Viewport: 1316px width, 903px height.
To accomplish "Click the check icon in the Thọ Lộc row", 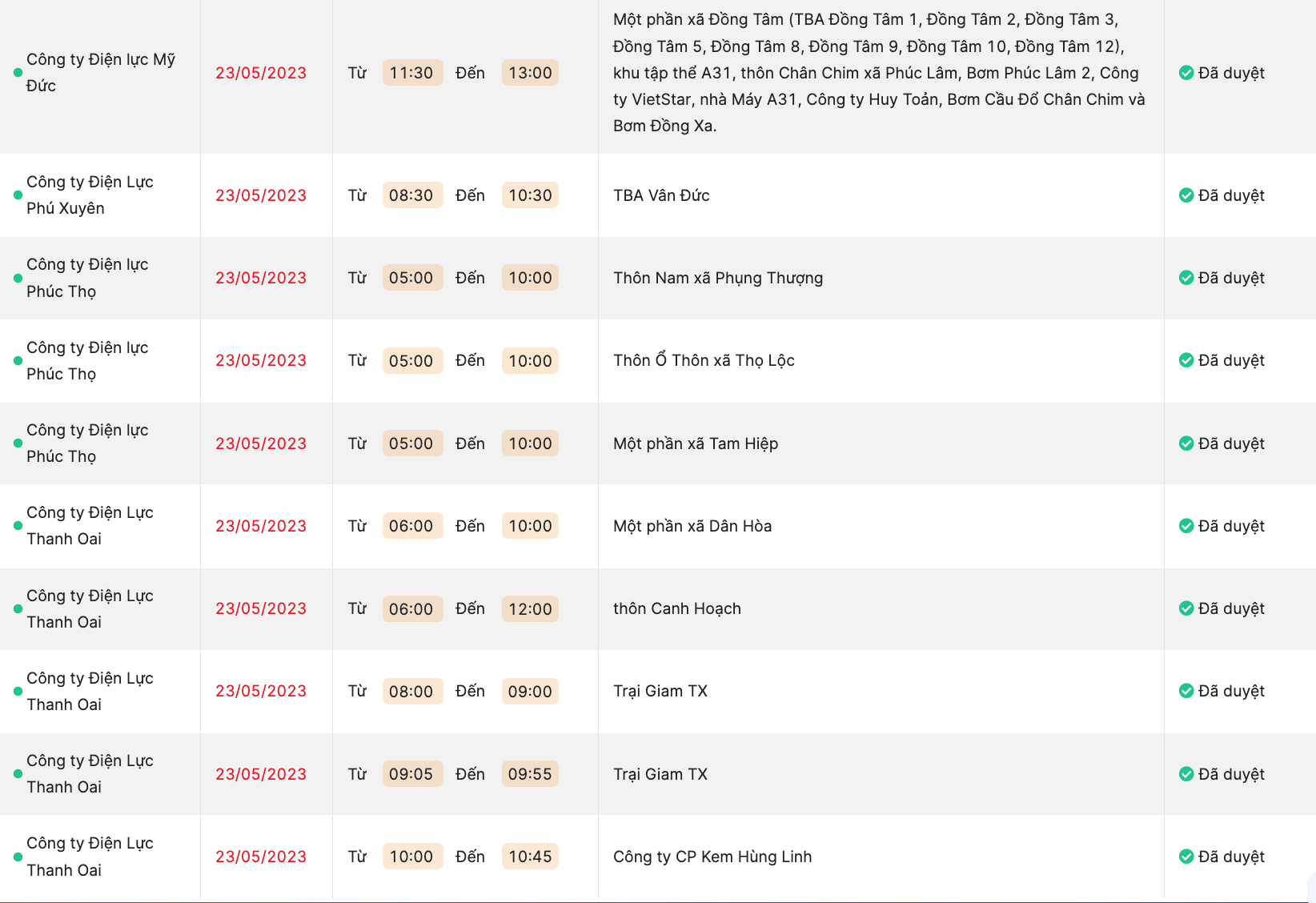I will click(x=1186, y=360).
